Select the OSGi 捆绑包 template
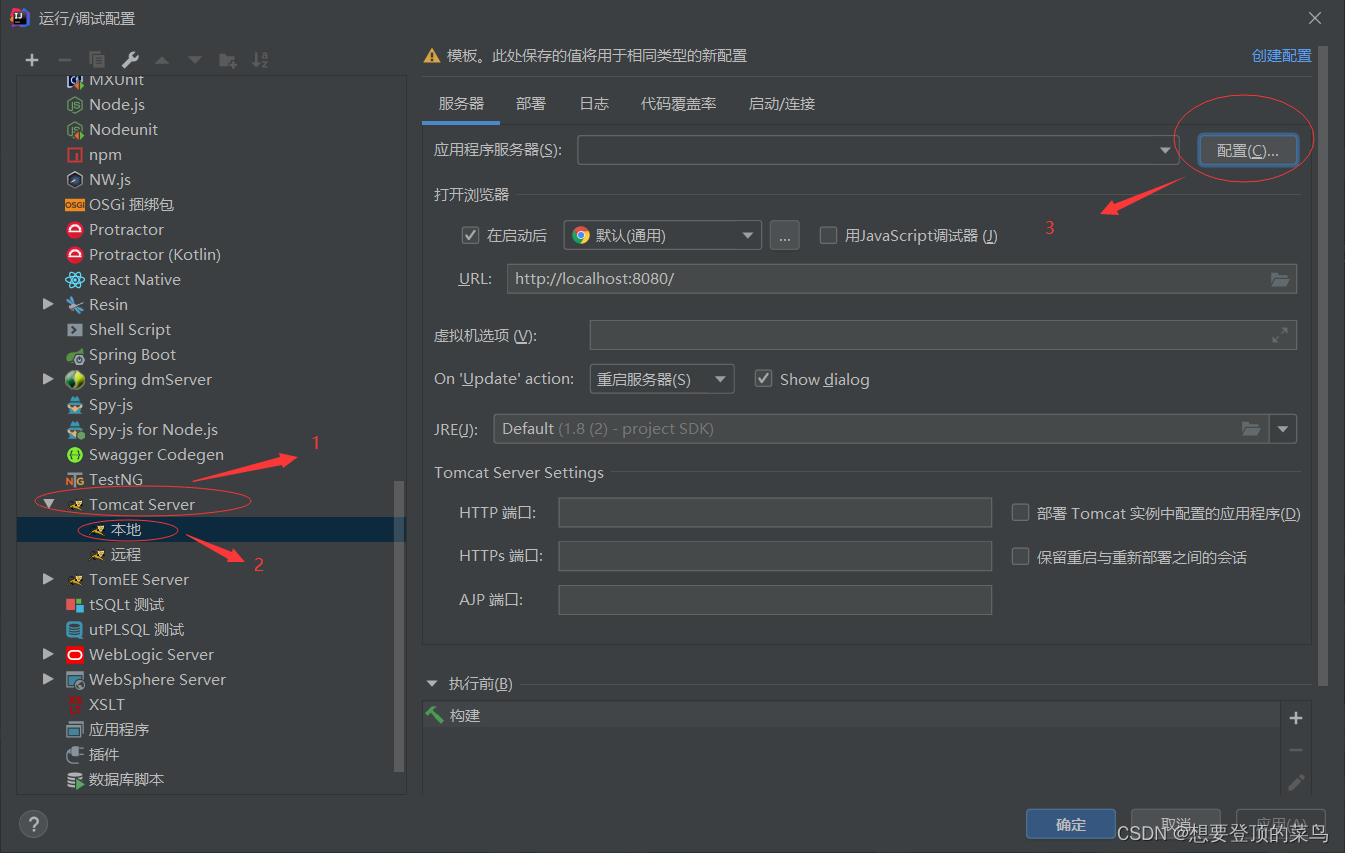The width and height of the screenshot is (1345, 853). pos(131,204)
